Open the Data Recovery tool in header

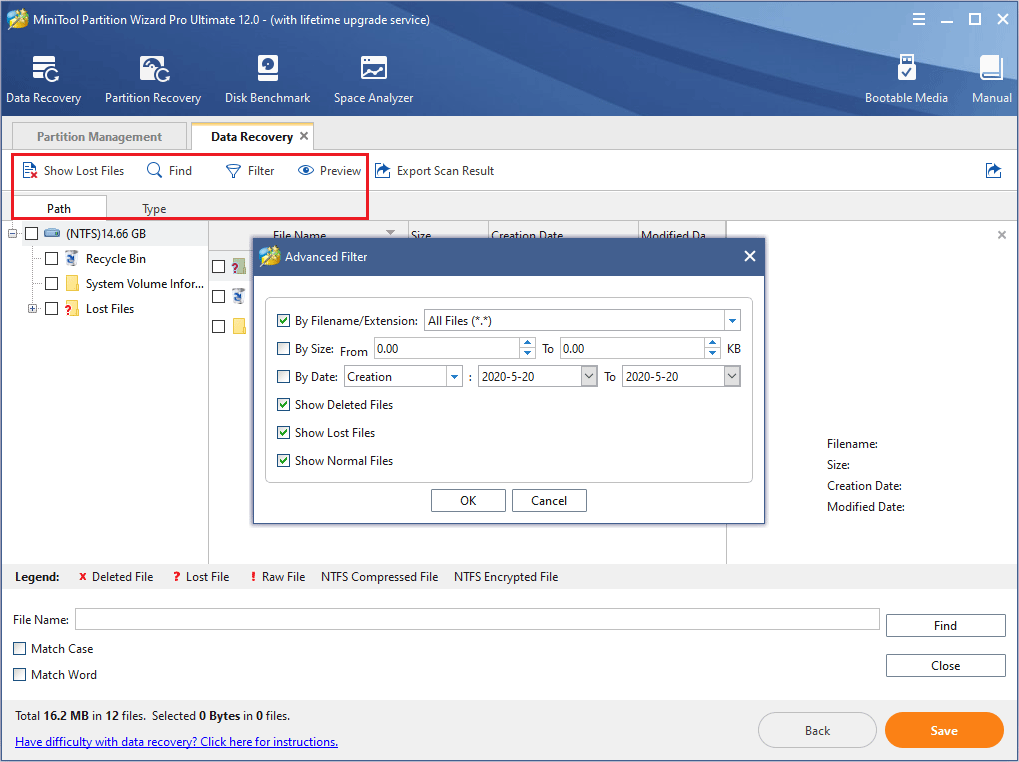(44, 79)
